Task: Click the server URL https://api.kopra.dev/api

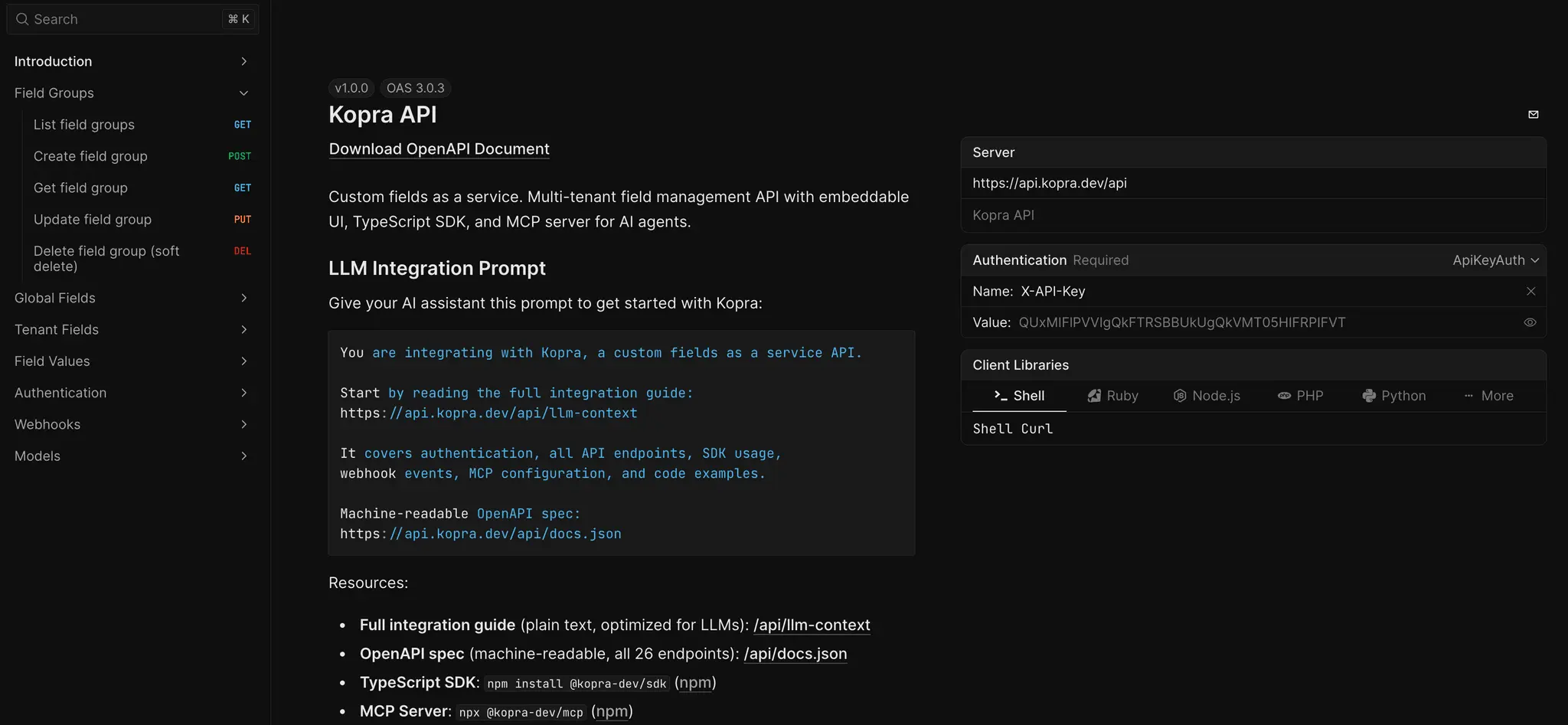Action: (1049, 183)
